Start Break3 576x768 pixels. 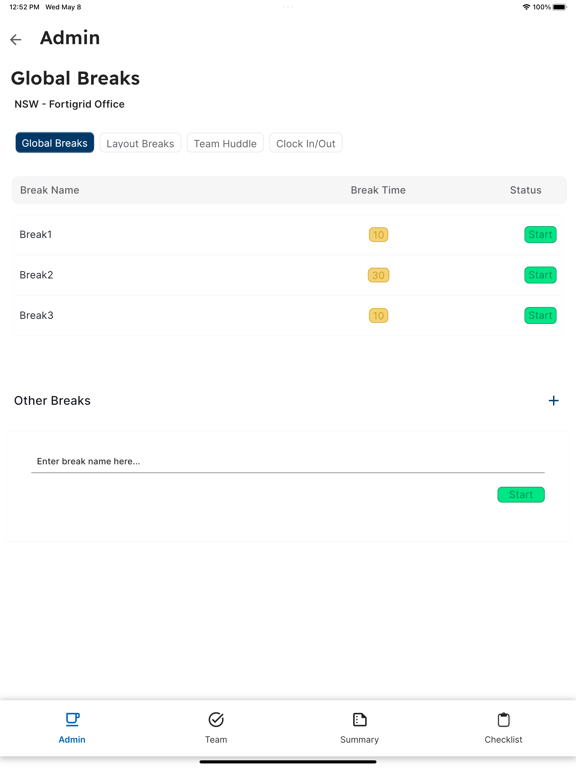540,315
